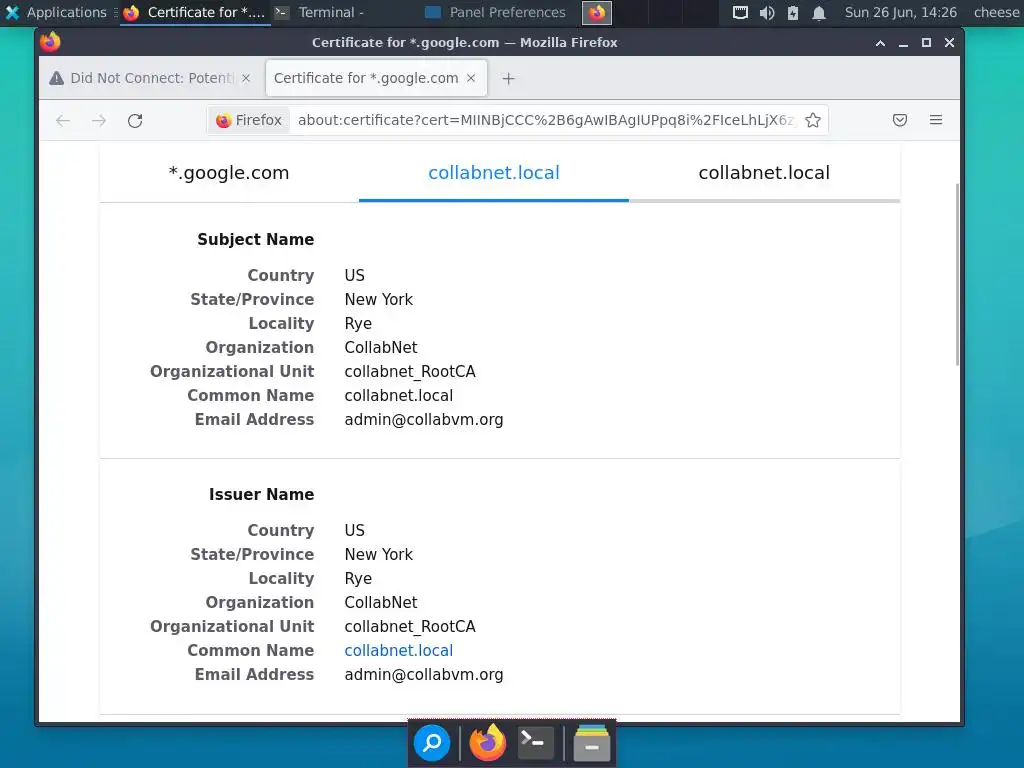Screen dimensions: 1024x768
Task: Close the Did Not Connect tab
Action: (x=246, y=78)
